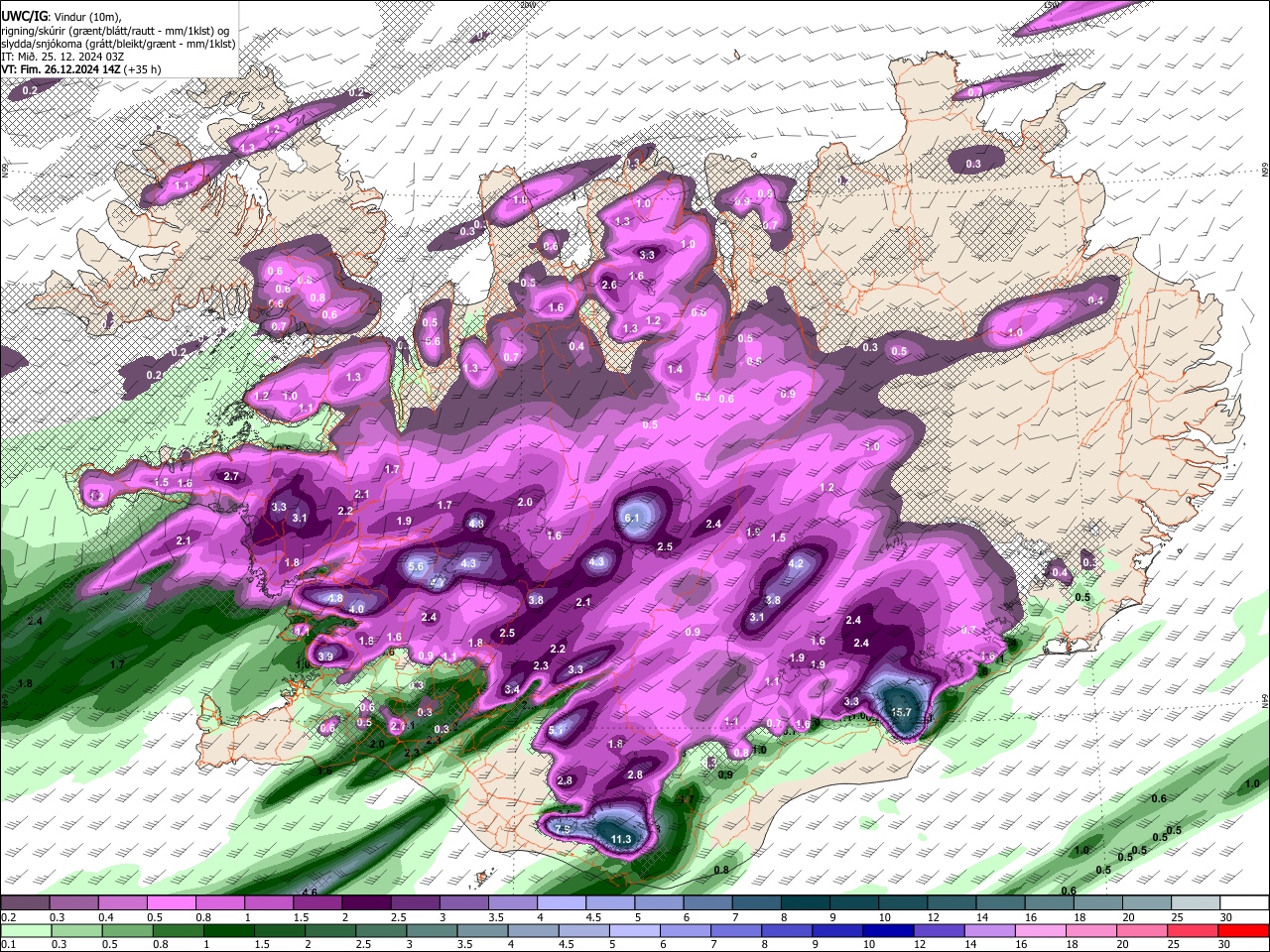Click the 3.4 precipitation value on the map
Screen dimensions: 1270x952
tap(512, 689)
